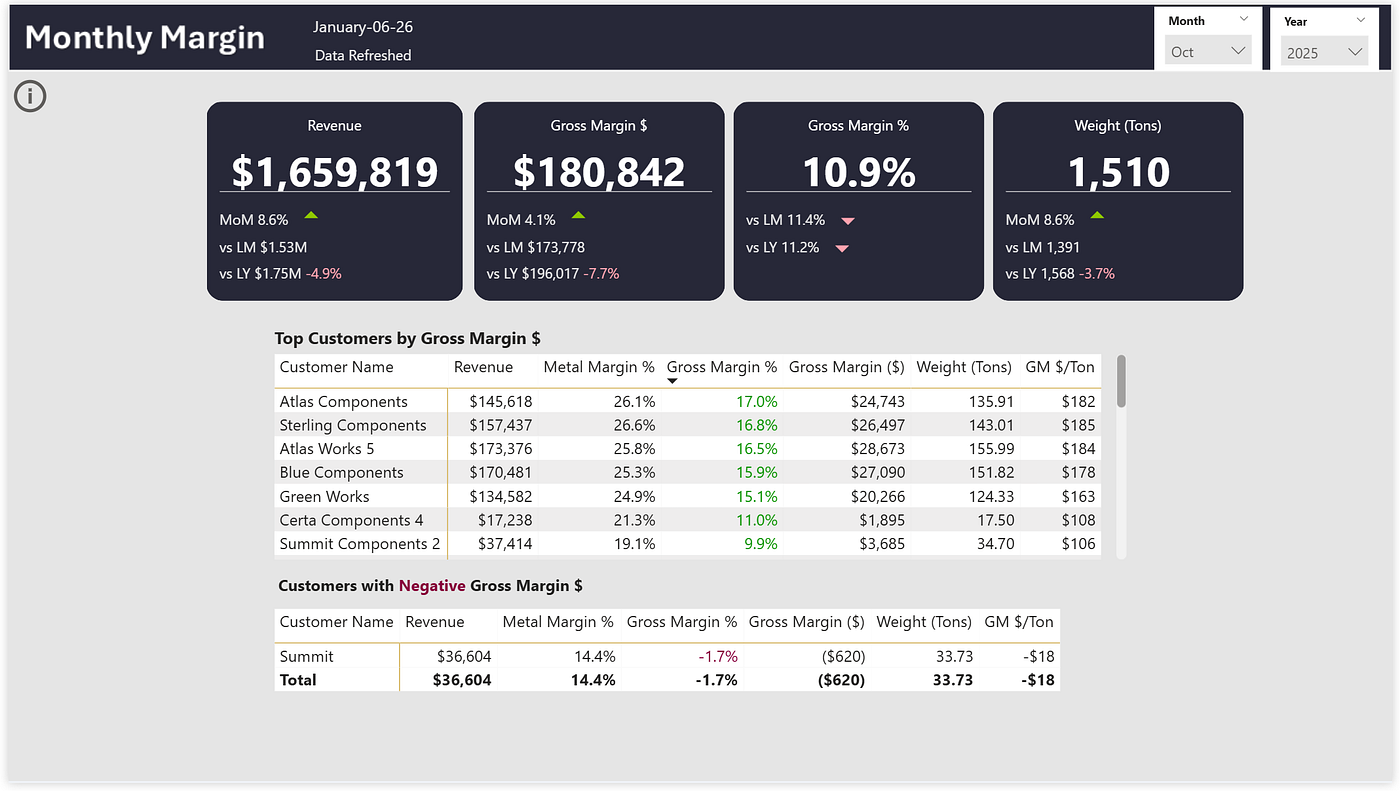Click the Summit Components 2 gross margin 9.9%
Viewport: 1400px width, 791px height.
pos(760,544)
